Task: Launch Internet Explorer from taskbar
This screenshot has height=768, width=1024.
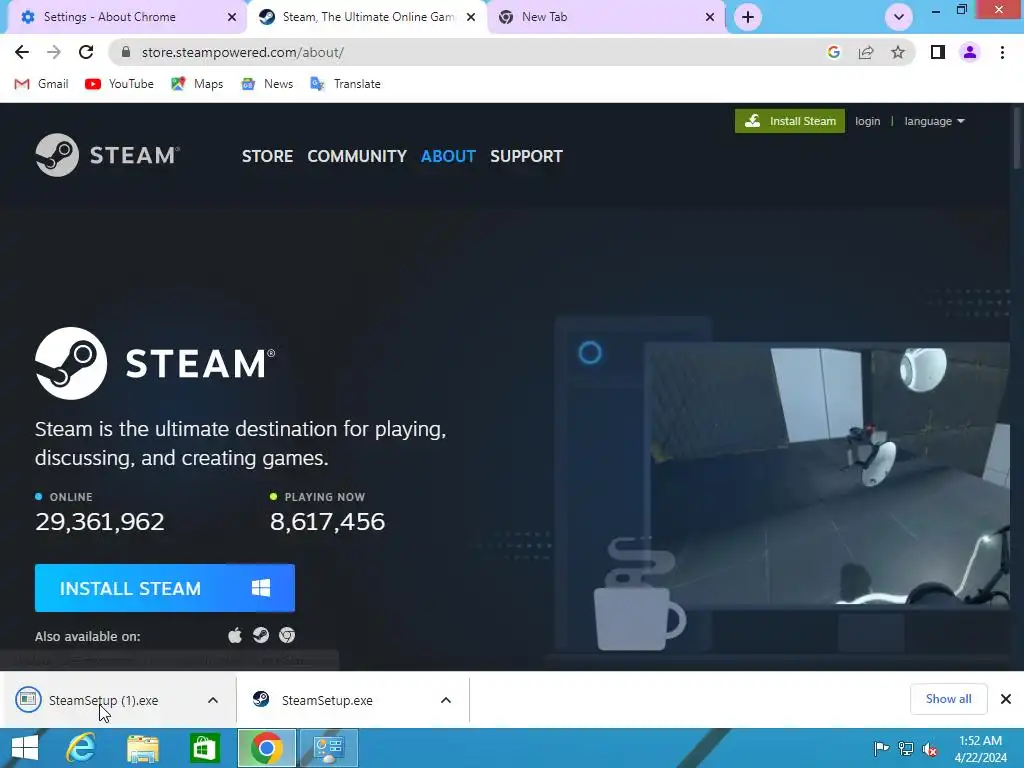Action: pyautogui.click(x=81, y=748)
